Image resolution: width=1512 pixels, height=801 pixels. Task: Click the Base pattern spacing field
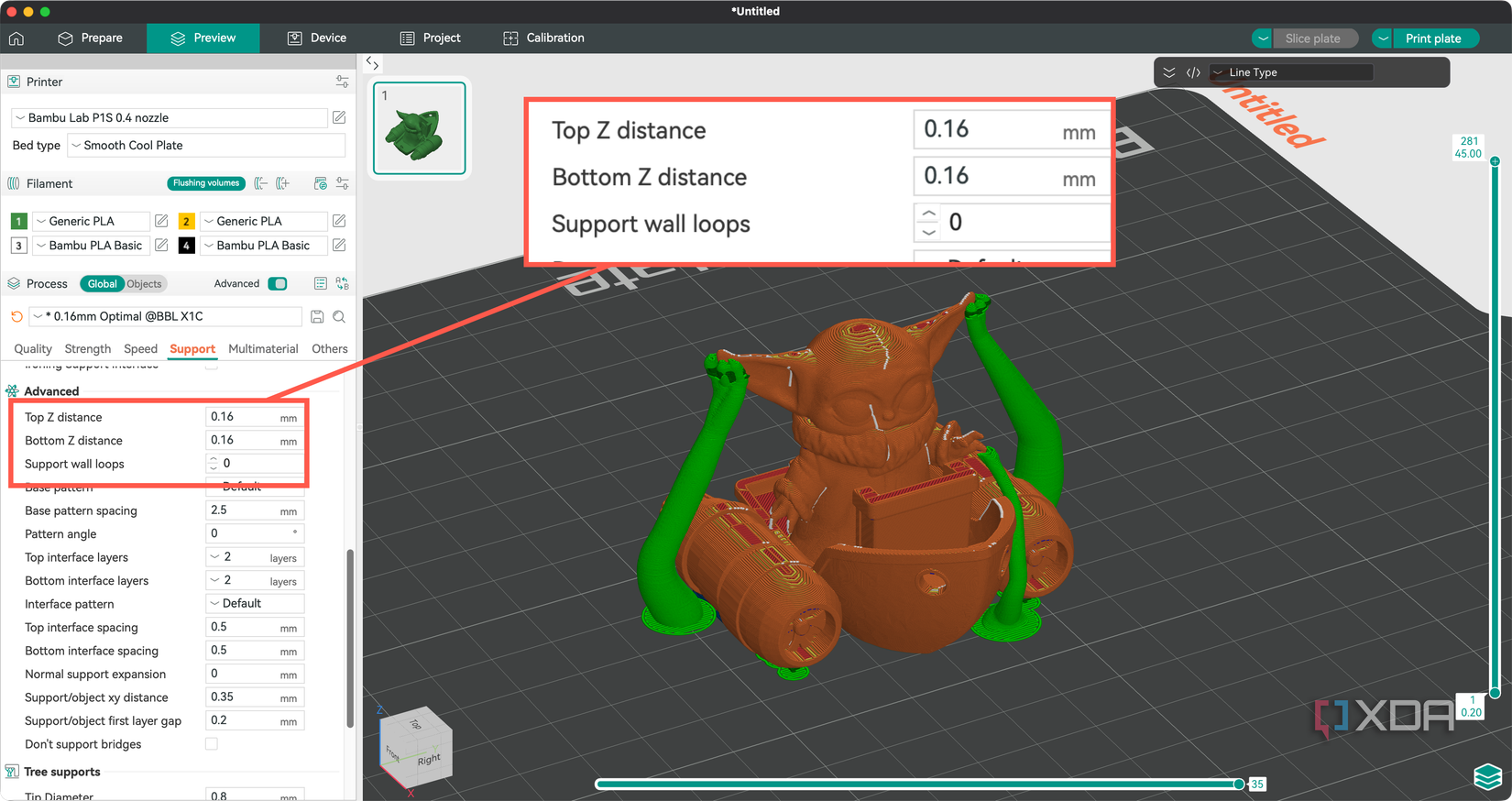[x=255, y=510]
